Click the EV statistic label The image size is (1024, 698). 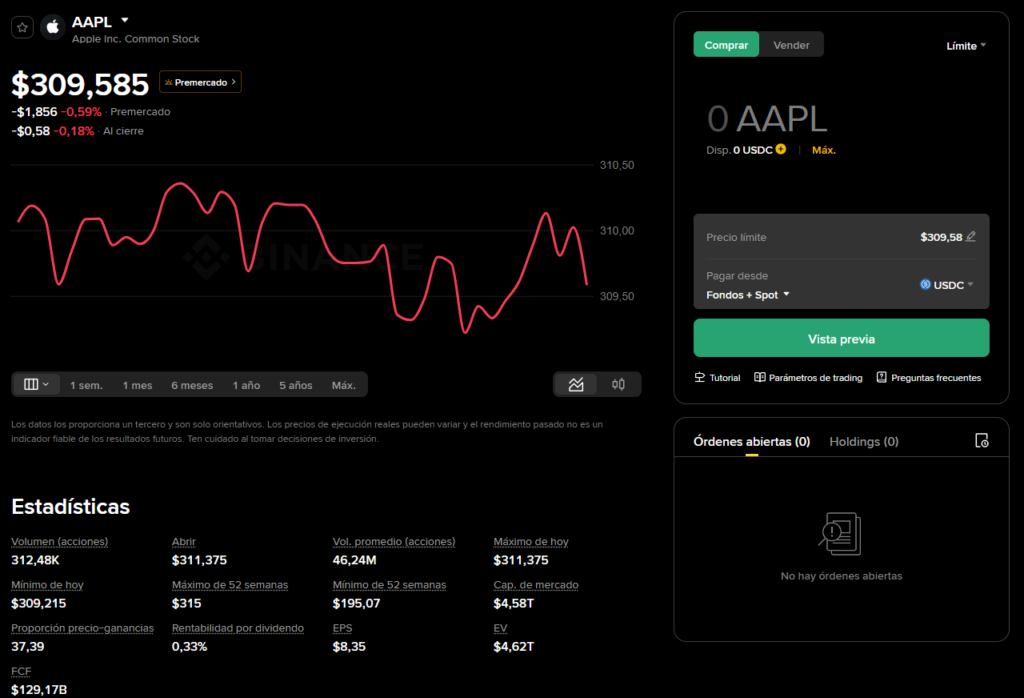pyautogui.click(x=500, y=627)
